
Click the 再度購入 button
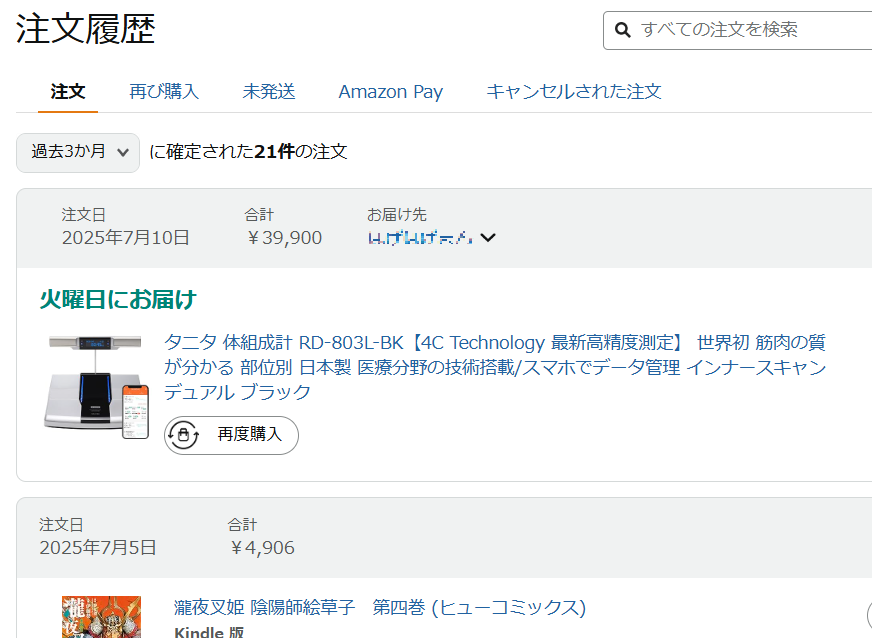click(x=231, y=435)
